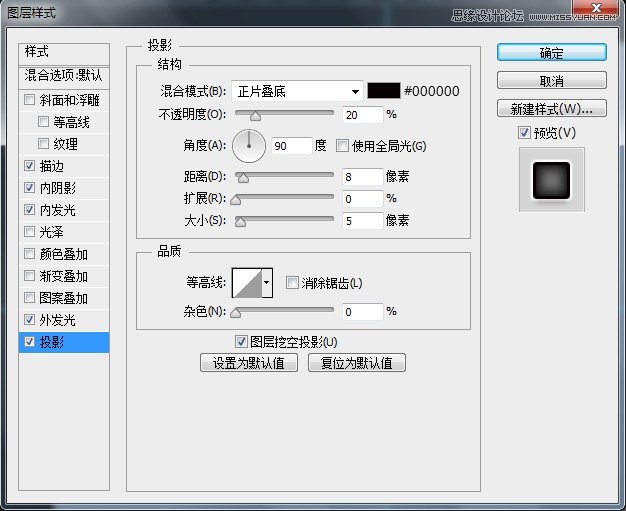Enable 消除锯齿(L) checkbox
The height and width of the screenshot is (511, 626).
[x=292, y=283]
